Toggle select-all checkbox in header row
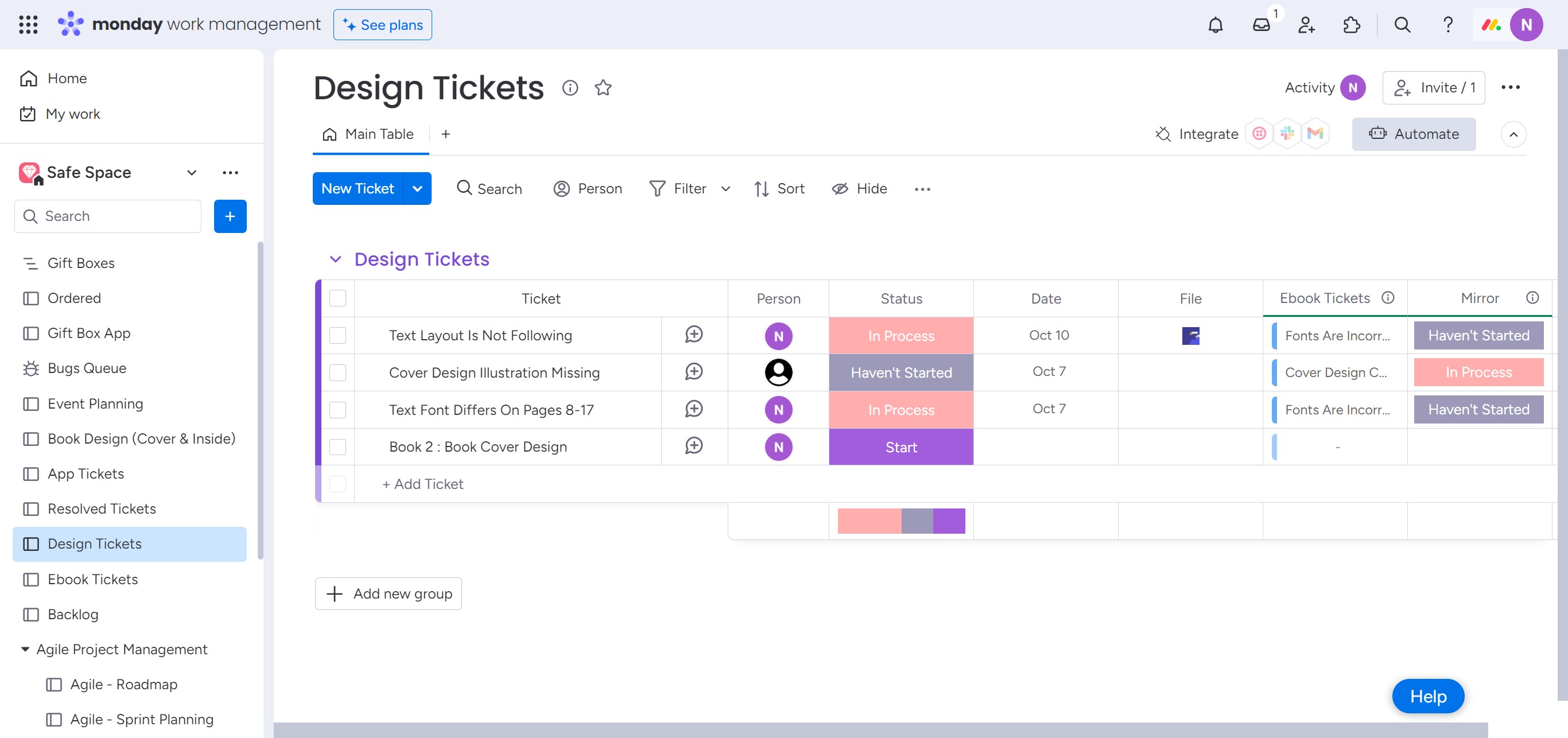This screenshot has height=738, width=1568. coord(337,298)
